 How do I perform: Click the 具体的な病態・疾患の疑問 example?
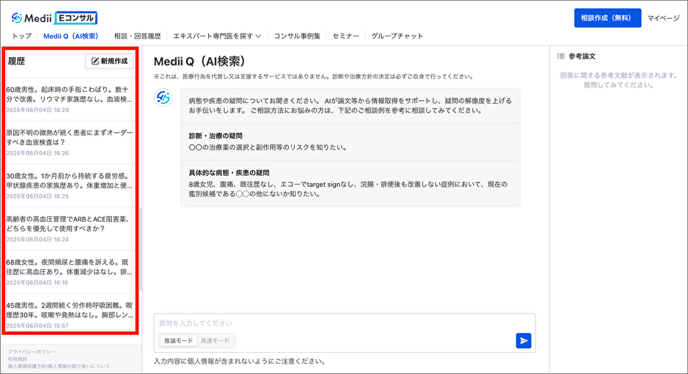[350, 183]
